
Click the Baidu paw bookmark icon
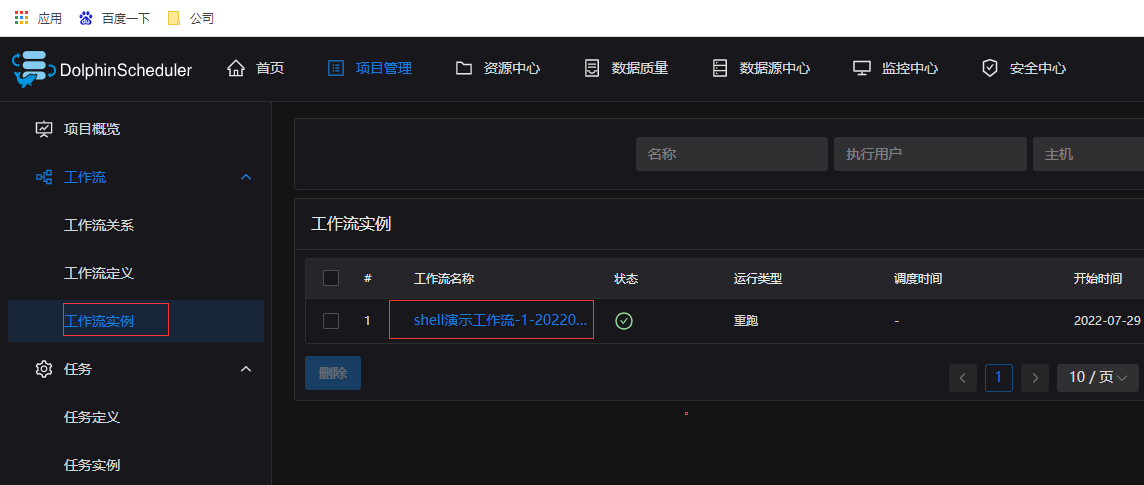pyautogui.click(x=86, y=18)
